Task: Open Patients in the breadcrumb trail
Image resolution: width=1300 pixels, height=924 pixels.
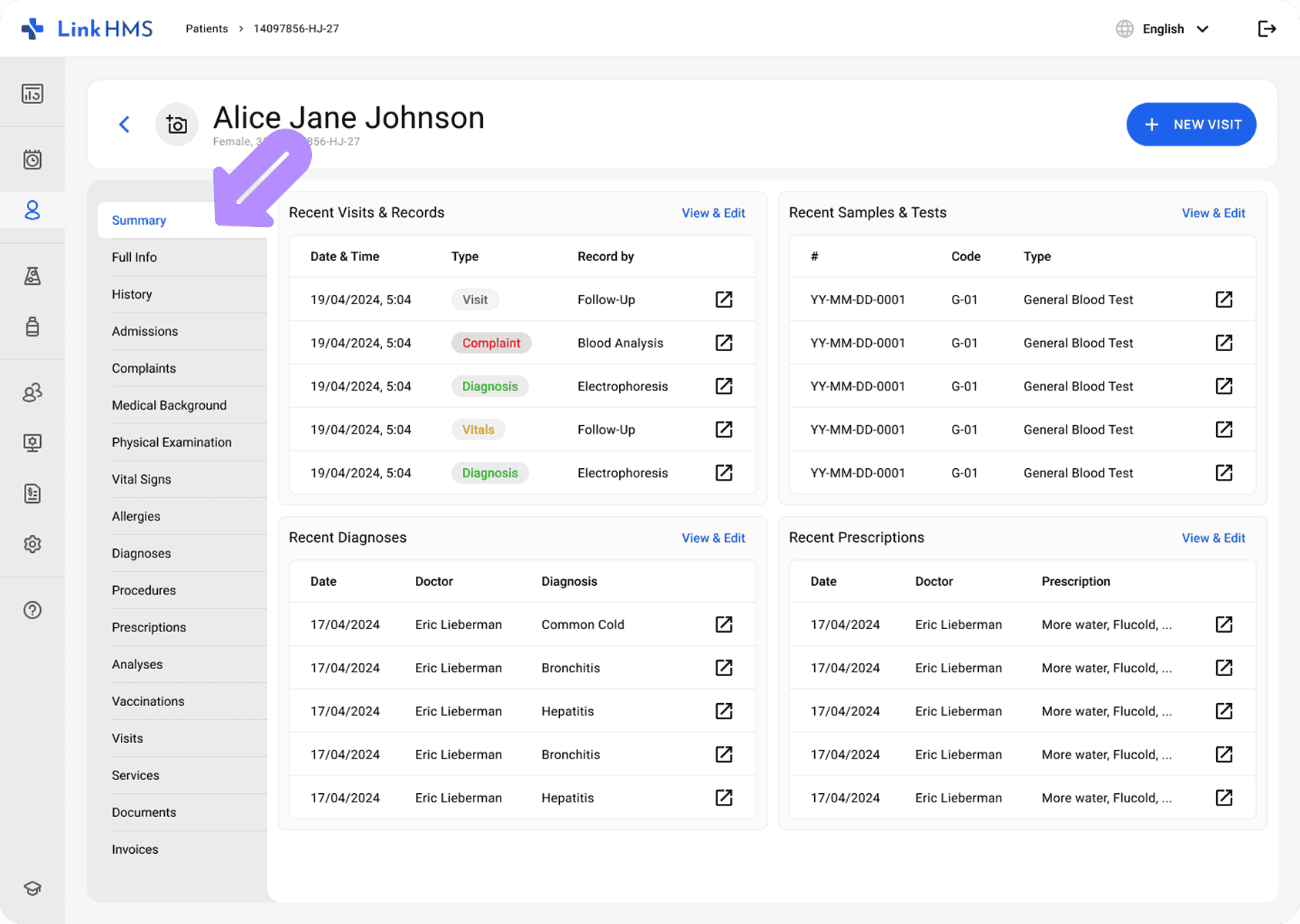Action: 206,28
